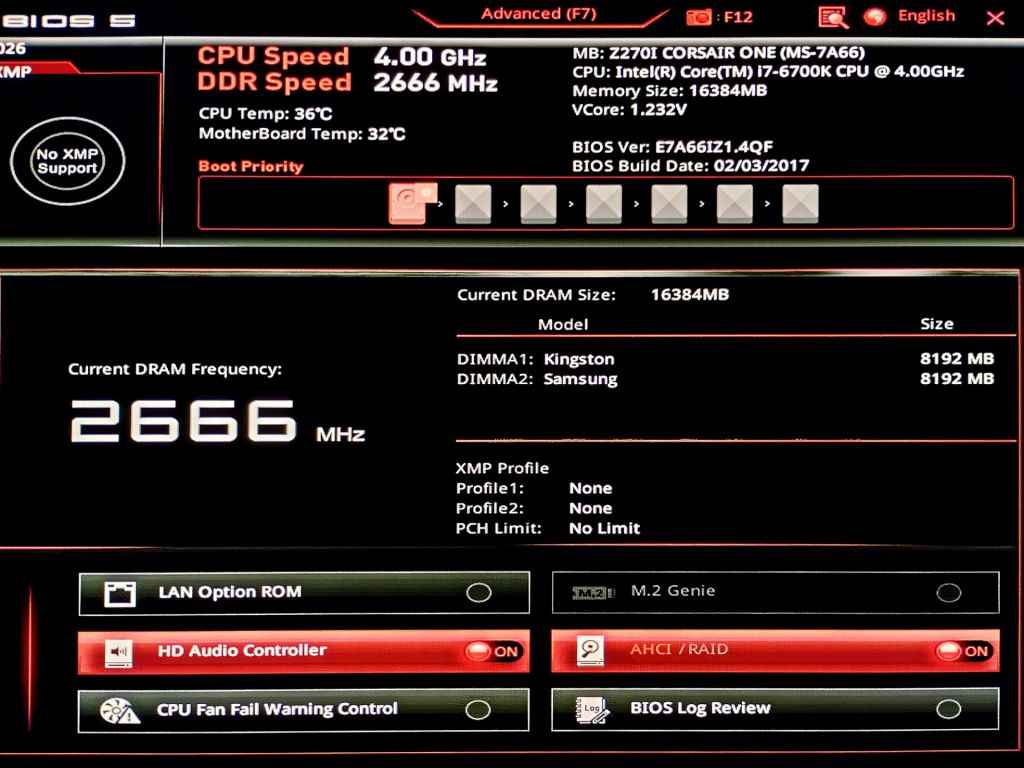1024x768 pixels.
Task: Click the LAN Option ROM network icon
Action: [x=120, y=593]
